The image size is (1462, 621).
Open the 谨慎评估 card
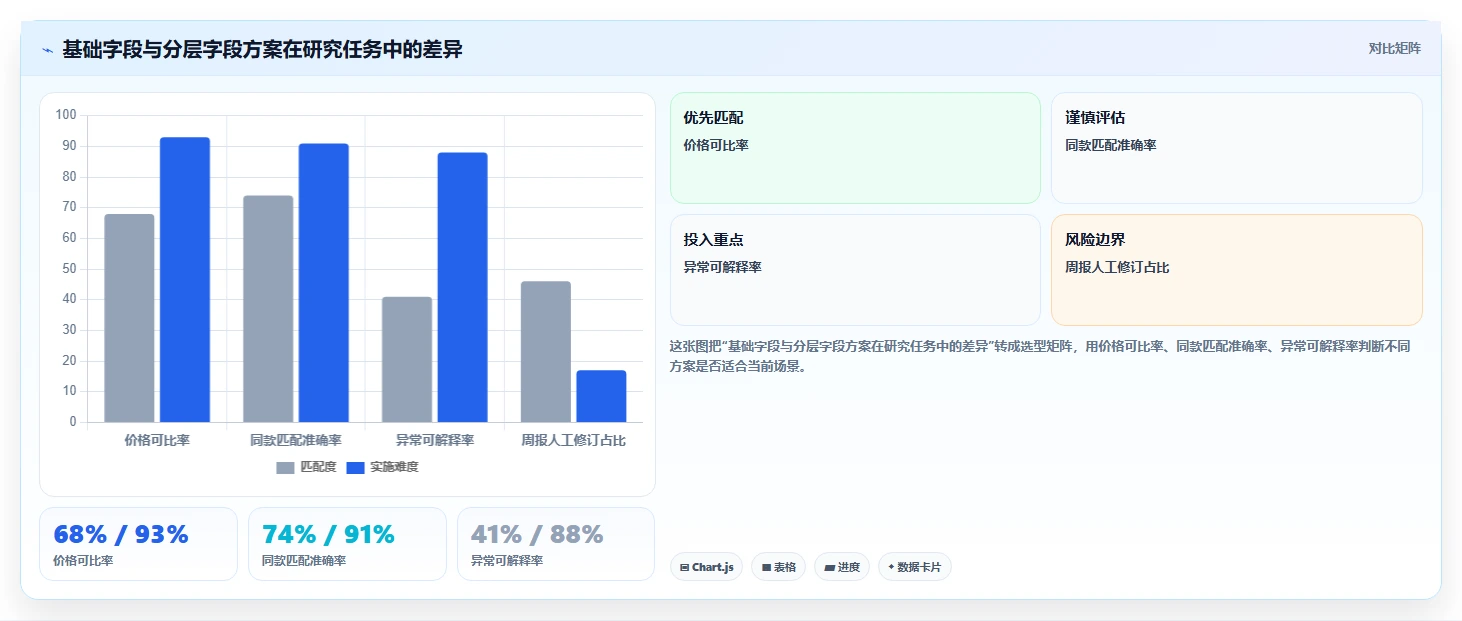click(1237, 148)
